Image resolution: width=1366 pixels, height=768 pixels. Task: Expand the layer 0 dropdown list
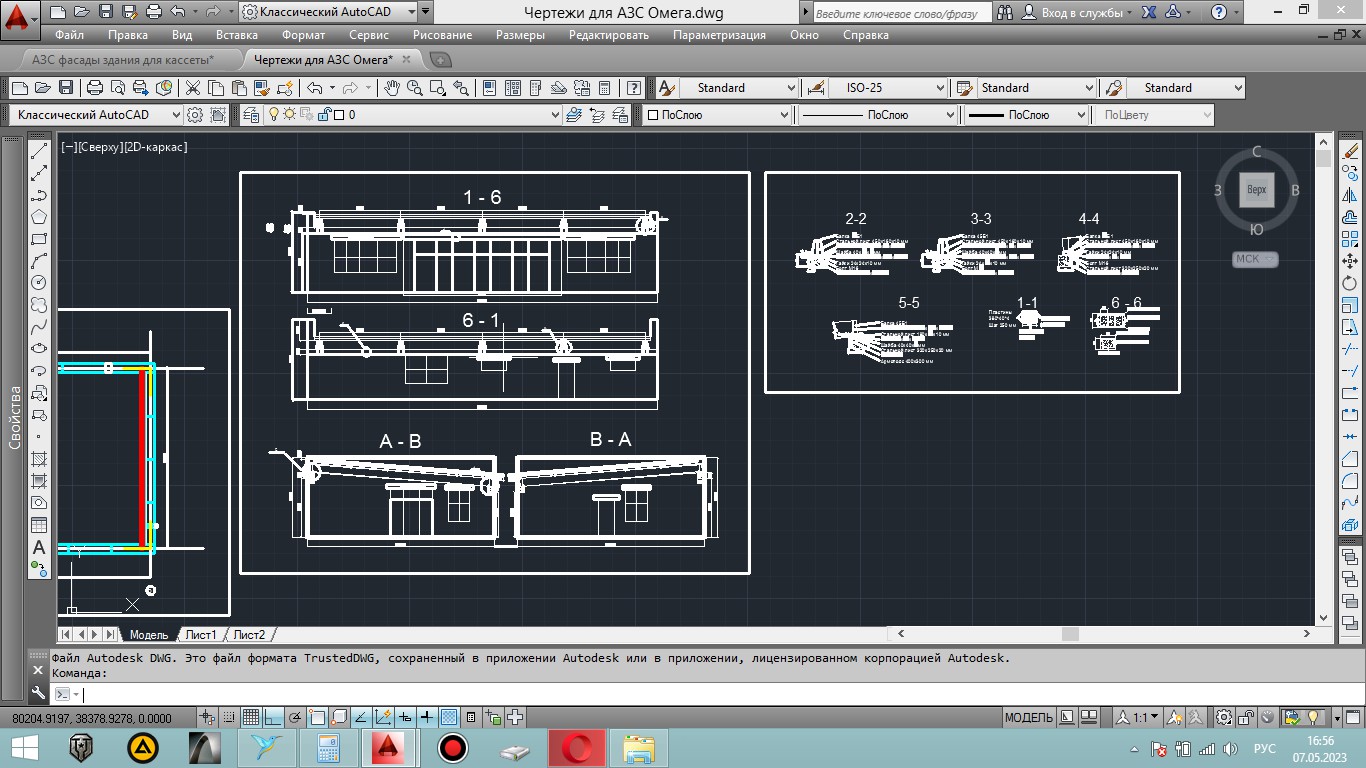(x=555, y=115)
